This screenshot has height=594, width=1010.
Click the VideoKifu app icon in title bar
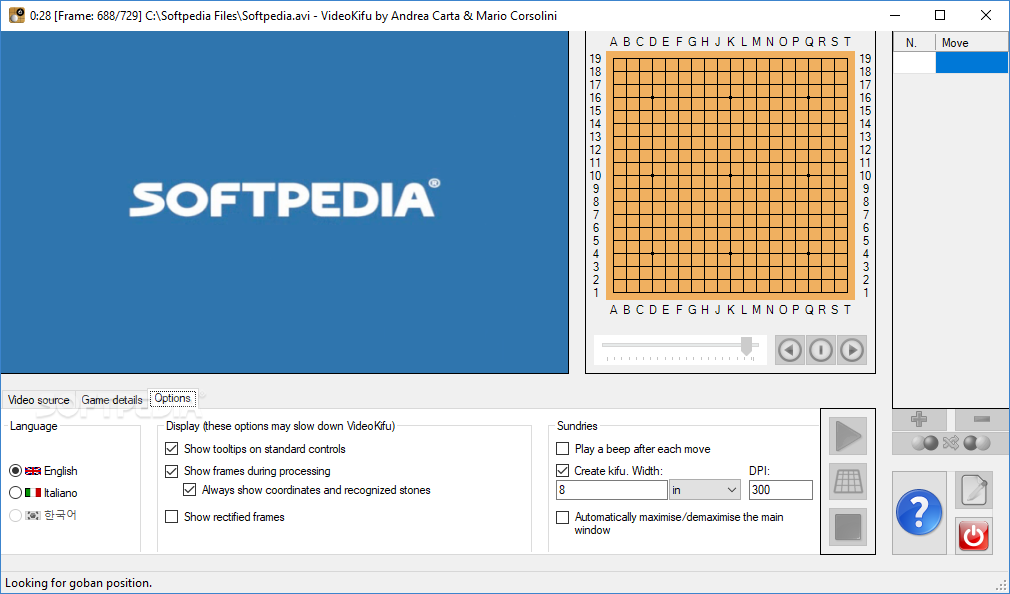[x=17, y=15]
